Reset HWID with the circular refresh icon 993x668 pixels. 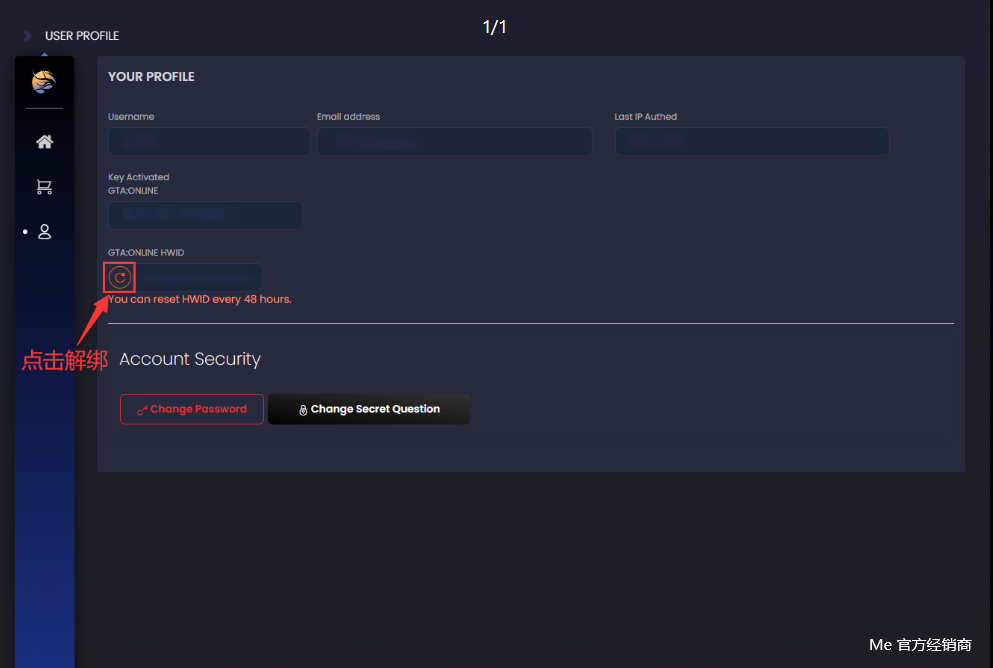(x=119, y=278)
